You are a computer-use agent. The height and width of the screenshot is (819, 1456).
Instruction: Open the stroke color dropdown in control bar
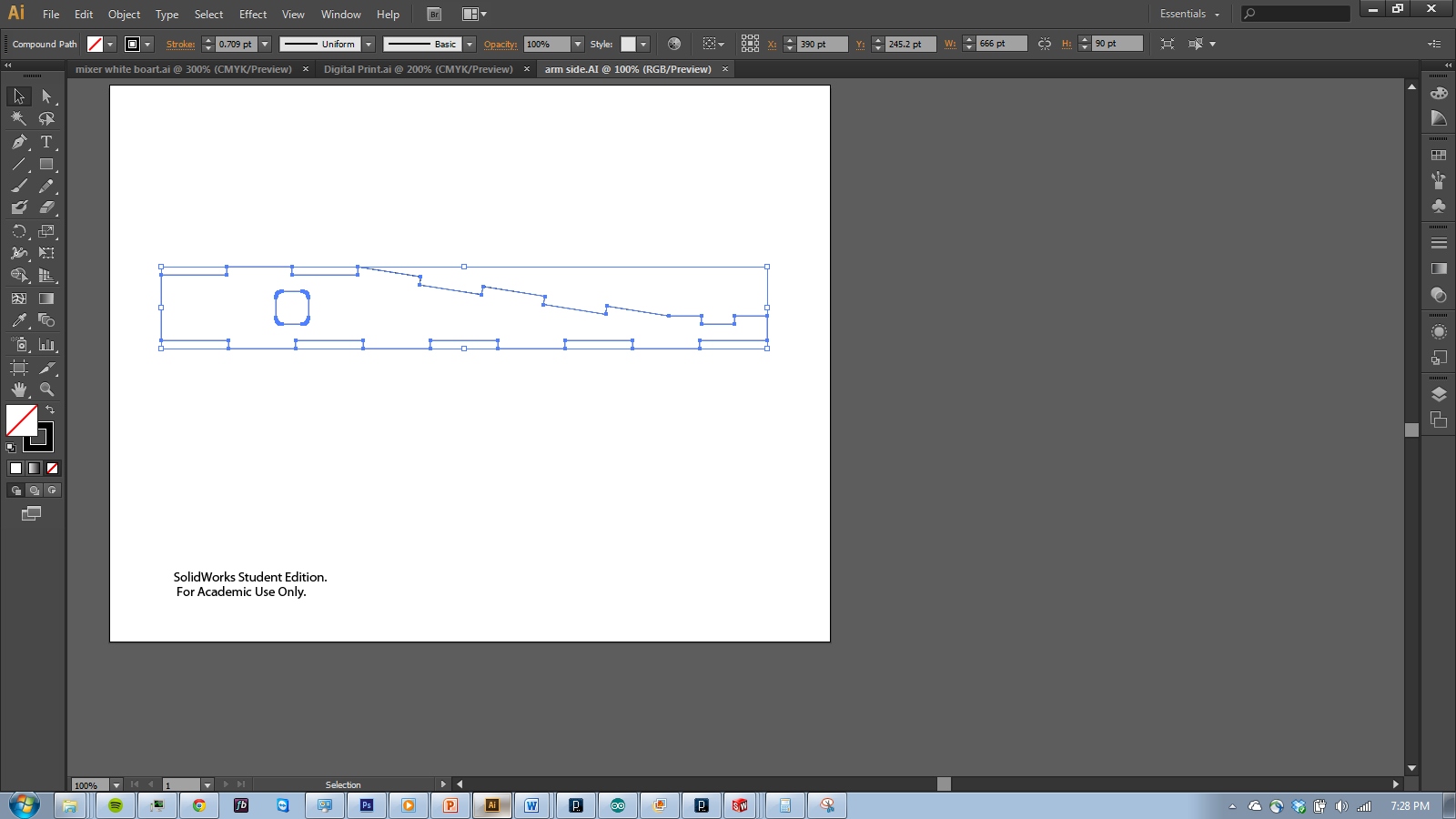point(147,44)
